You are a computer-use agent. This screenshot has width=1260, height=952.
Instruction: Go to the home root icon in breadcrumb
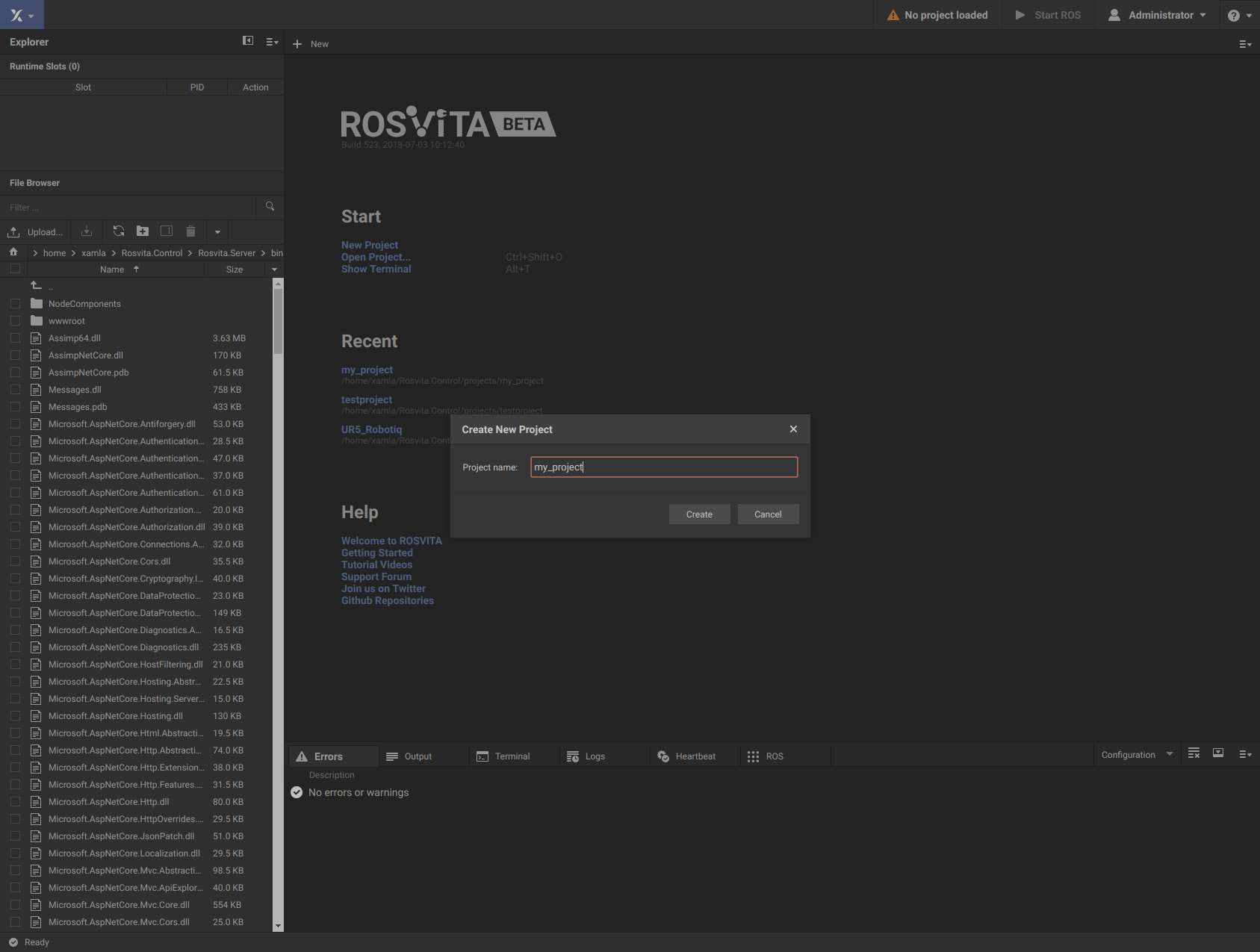[13, 252]
